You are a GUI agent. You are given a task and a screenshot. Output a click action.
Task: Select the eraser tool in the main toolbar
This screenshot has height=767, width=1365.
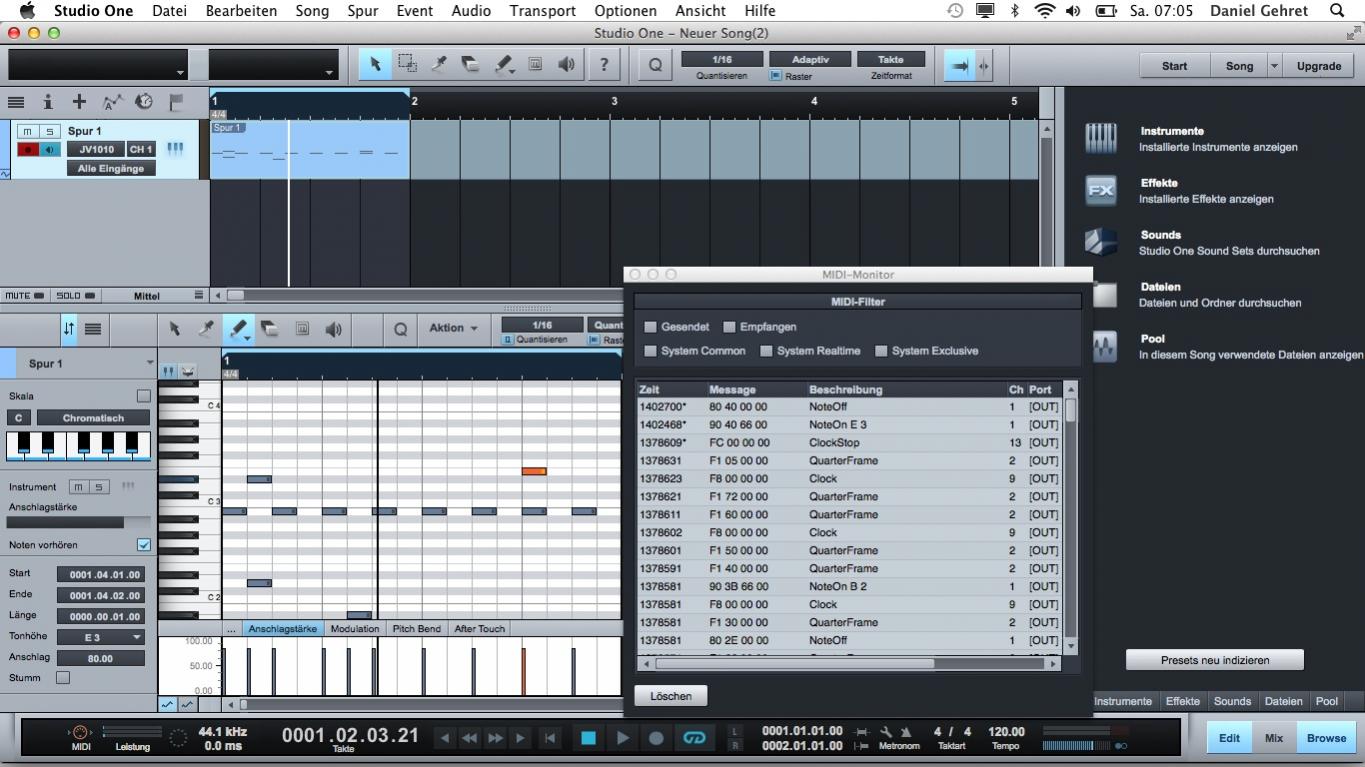470,64
